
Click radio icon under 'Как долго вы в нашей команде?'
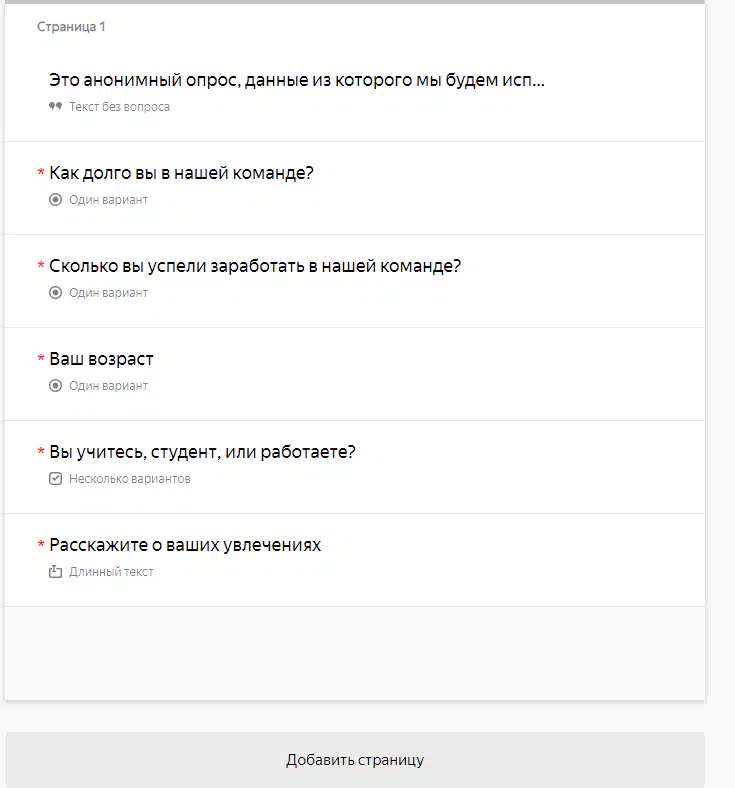coord(55,200)
